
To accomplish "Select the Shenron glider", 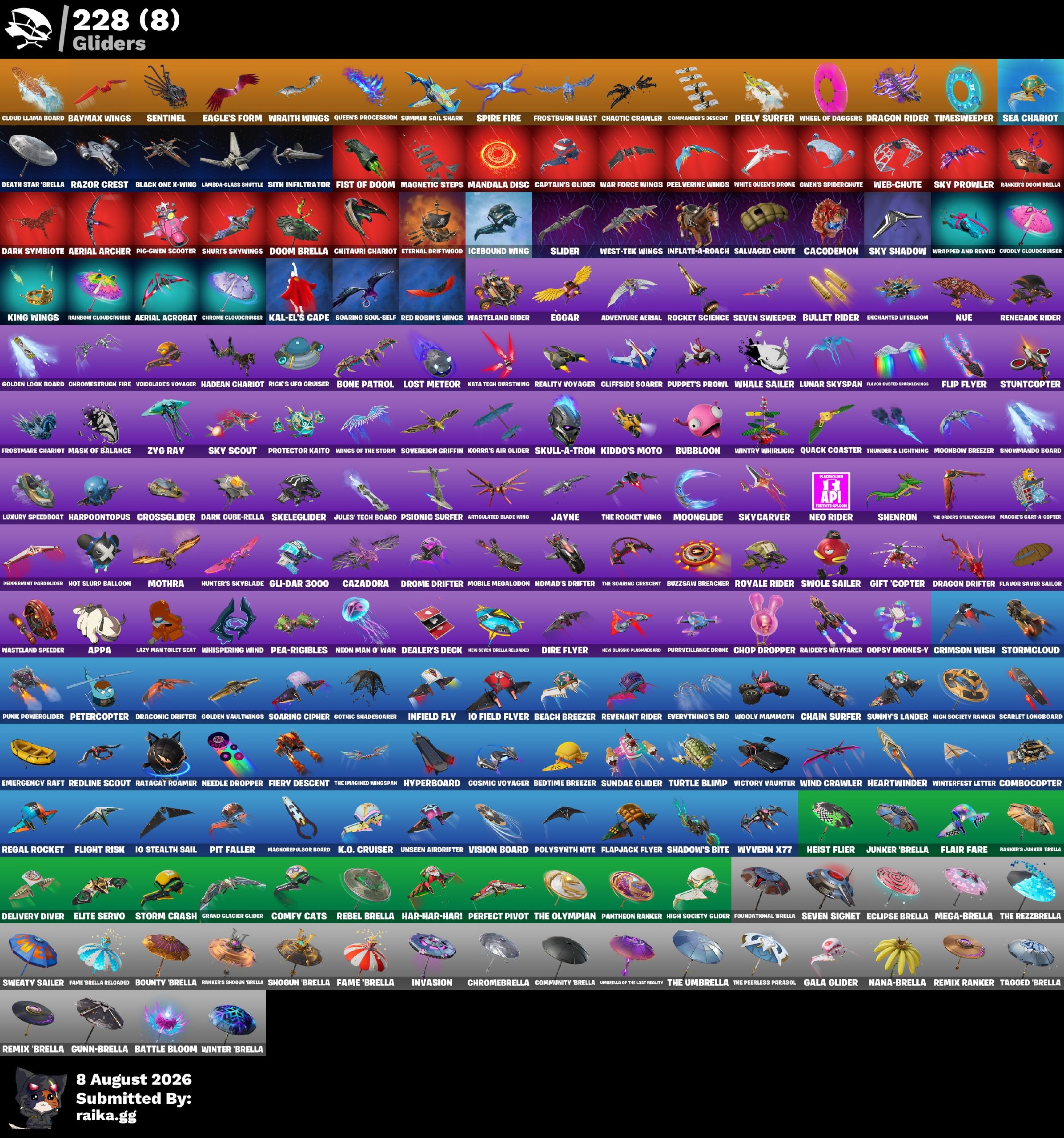I will click(897, 491).
